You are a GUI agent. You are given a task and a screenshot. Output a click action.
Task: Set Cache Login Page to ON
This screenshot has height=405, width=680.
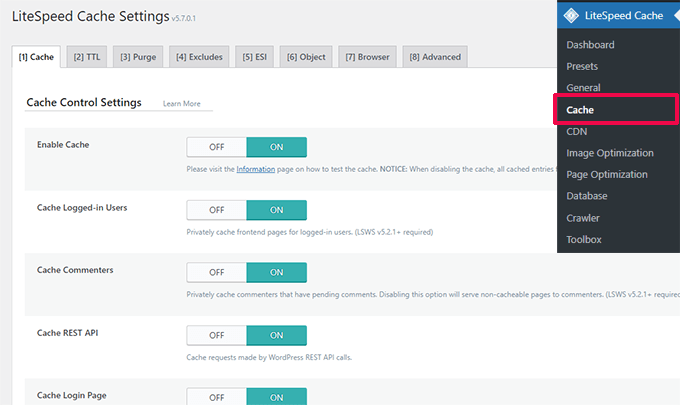click(277, 397)
